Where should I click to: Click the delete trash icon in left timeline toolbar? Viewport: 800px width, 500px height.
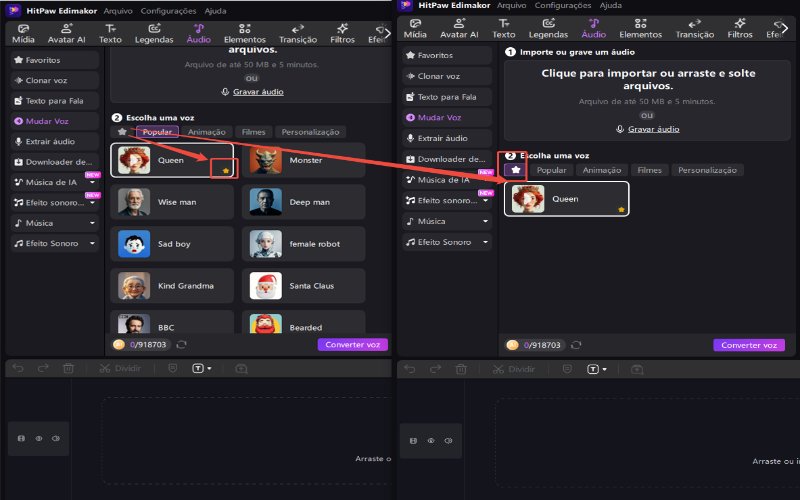click(68, 368)
